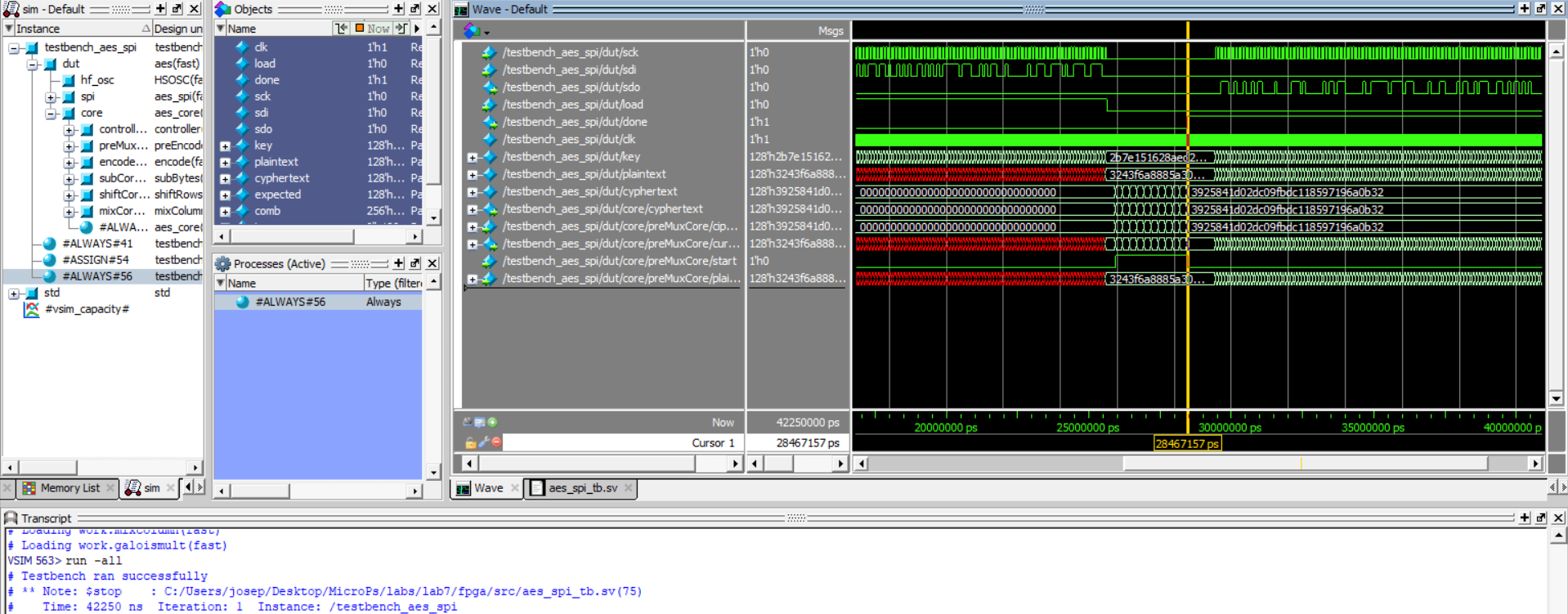This screenshot has width=1568, height=614.
Task: Expand the spi instance node
Action: coord(51,97)
